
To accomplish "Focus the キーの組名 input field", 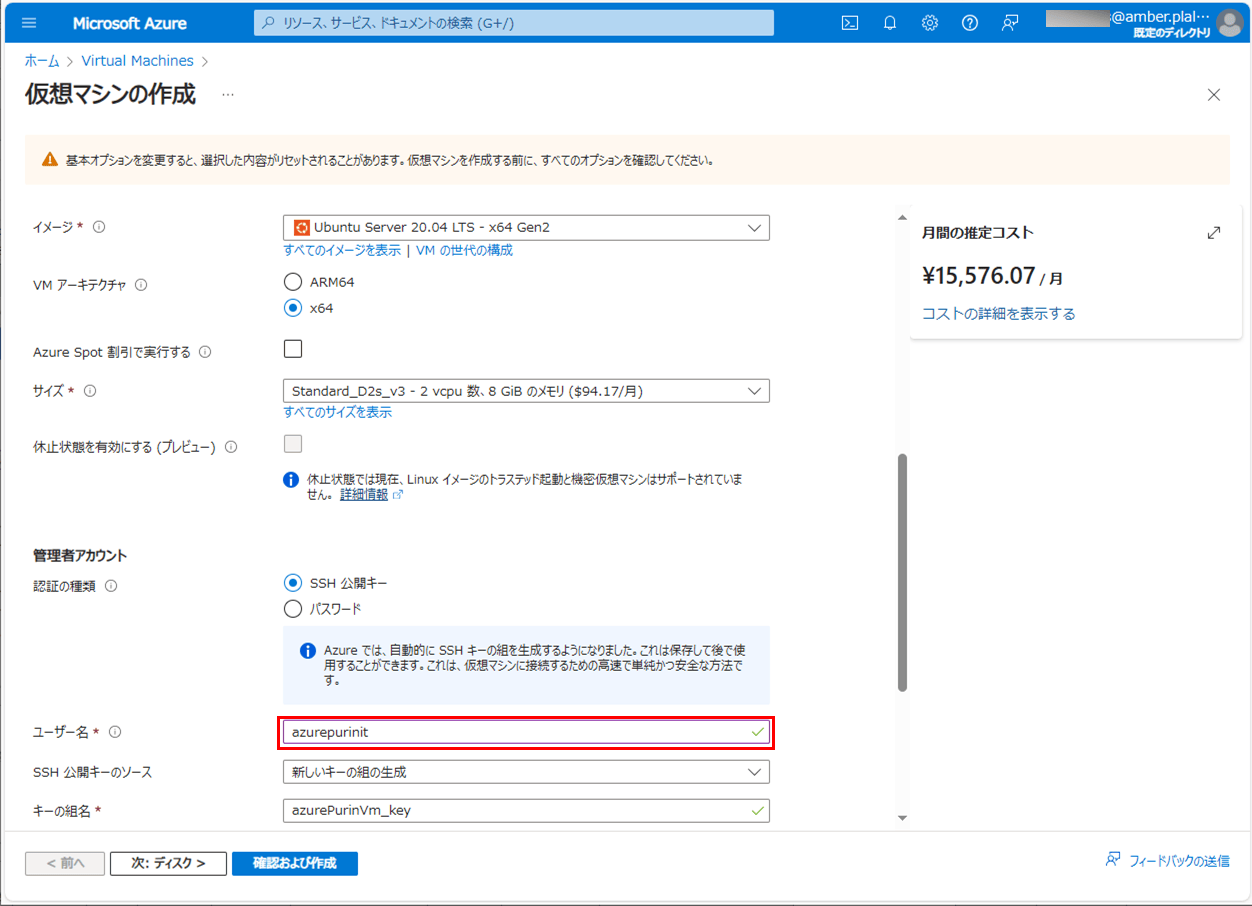I will (526, 811).
